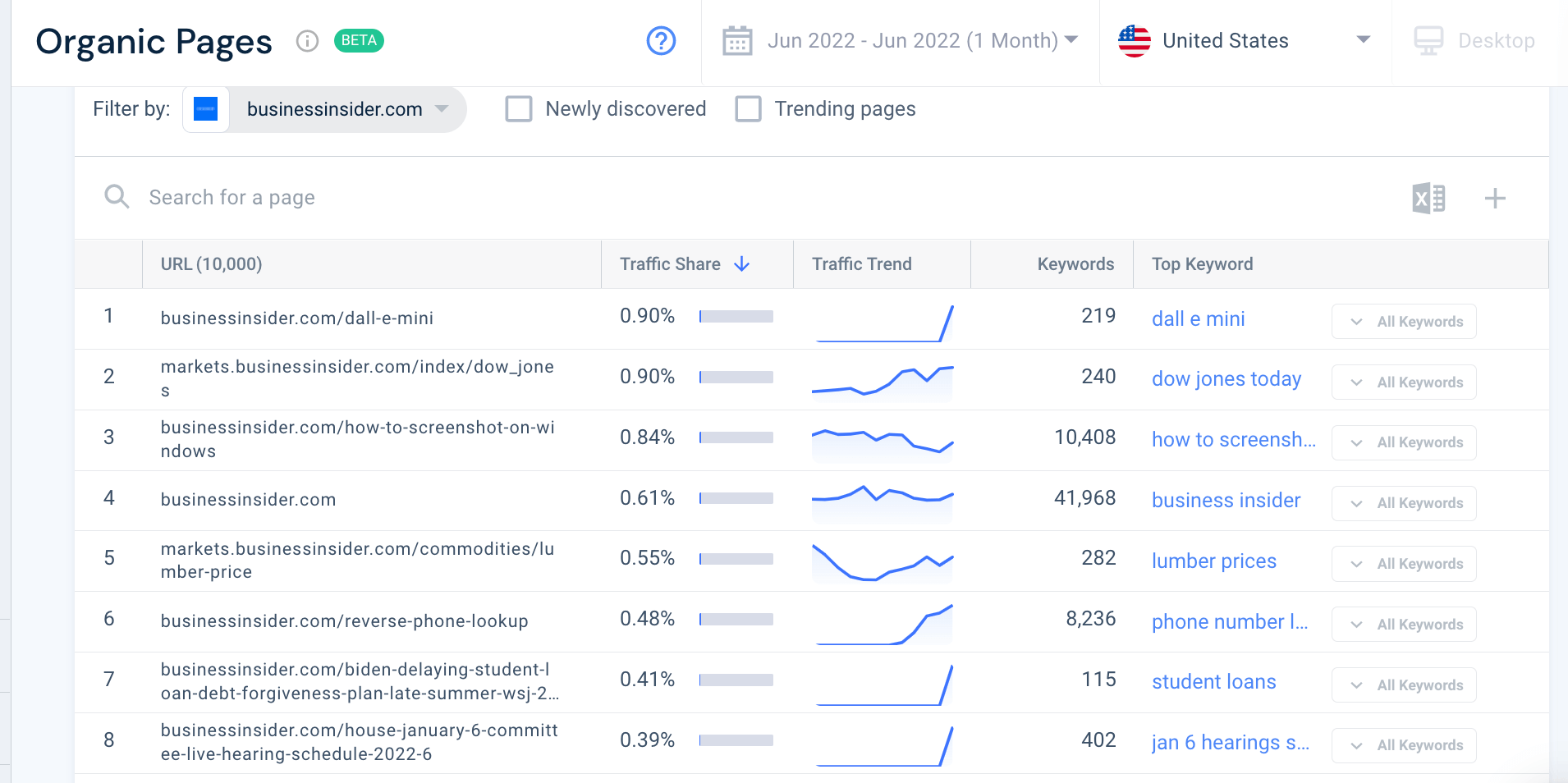Click the Keywords column header
The image size is (1568, 783).
tap(1074, 263)
